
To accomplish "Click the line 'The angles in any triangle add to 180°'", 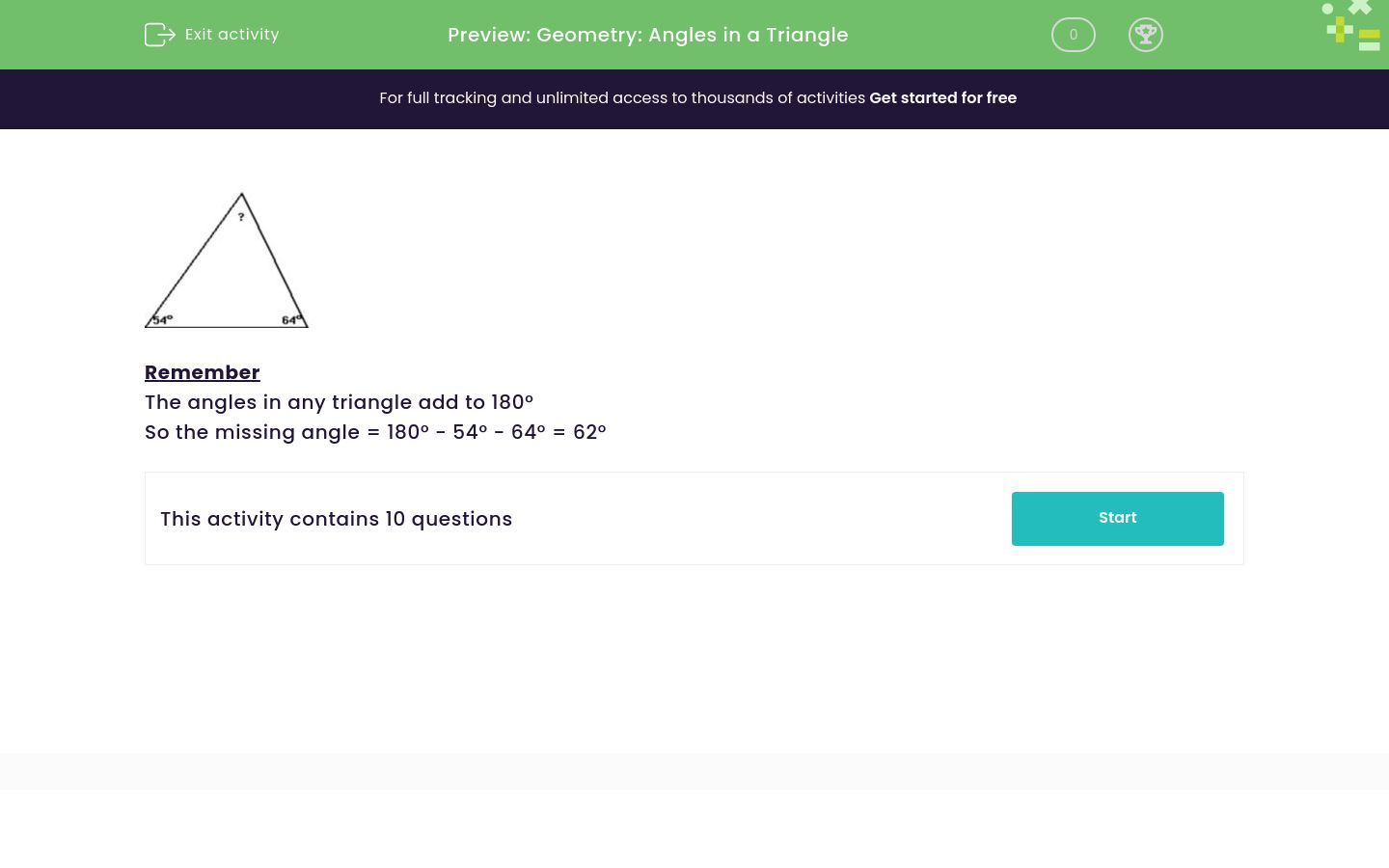I will click(339, 402).
